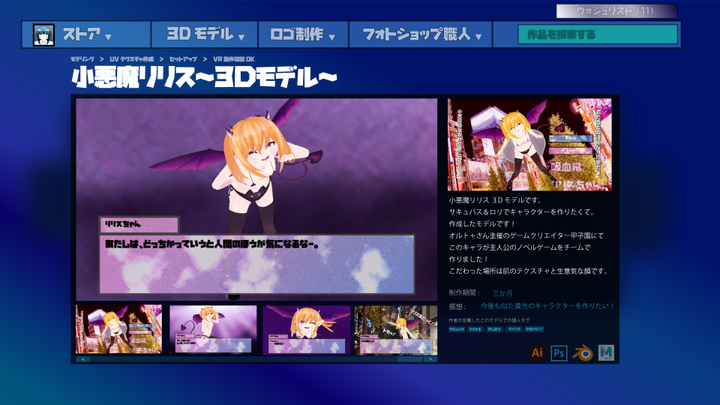Click the Blender logo icon

582,353
